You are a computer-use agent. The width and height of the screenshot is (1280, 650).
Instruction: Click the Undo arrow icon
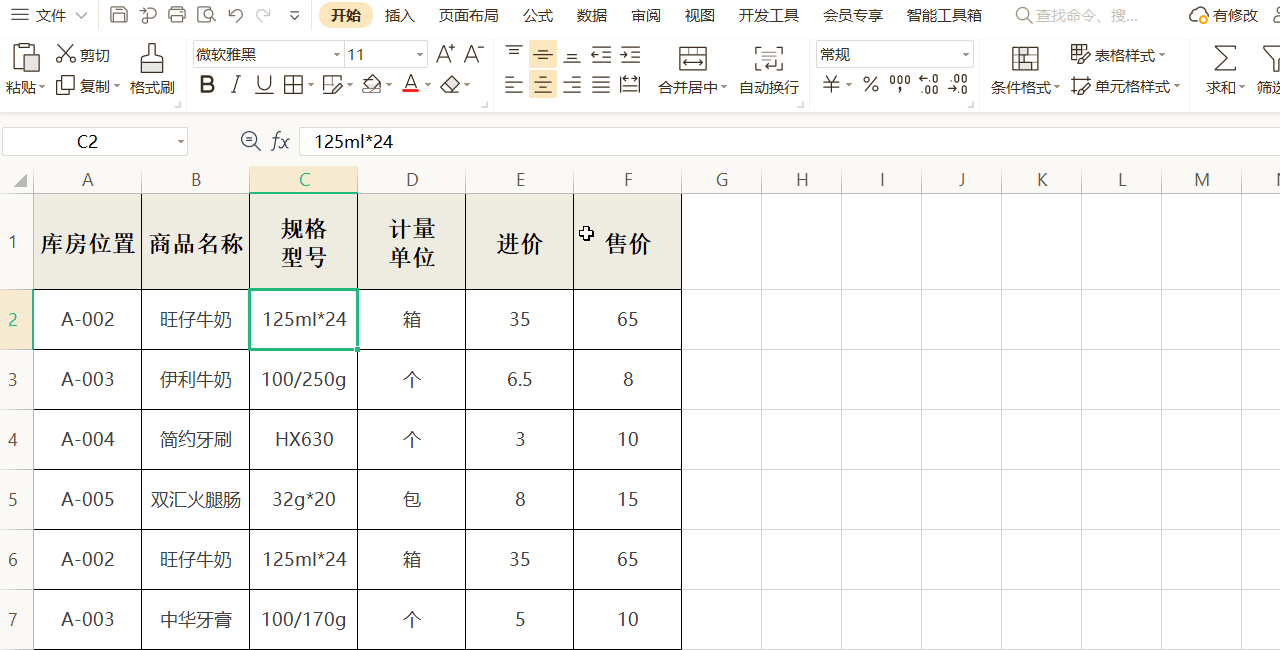click(x=235, y=15)
